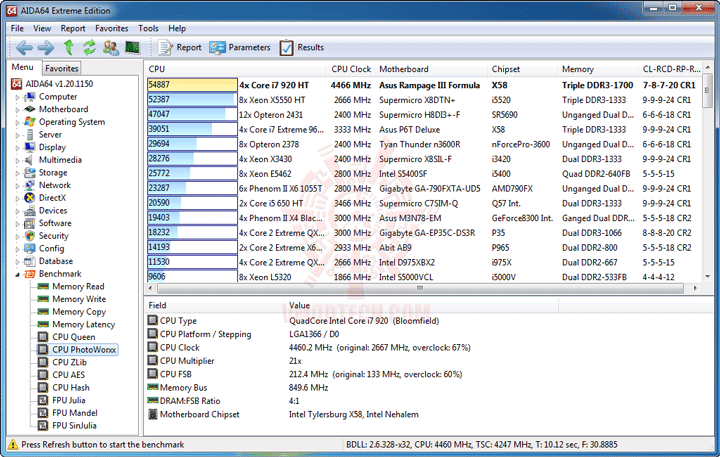
Task: Click the horizontal scrollbar of results list
Action: pyautogui.click(x=420, y=288)
